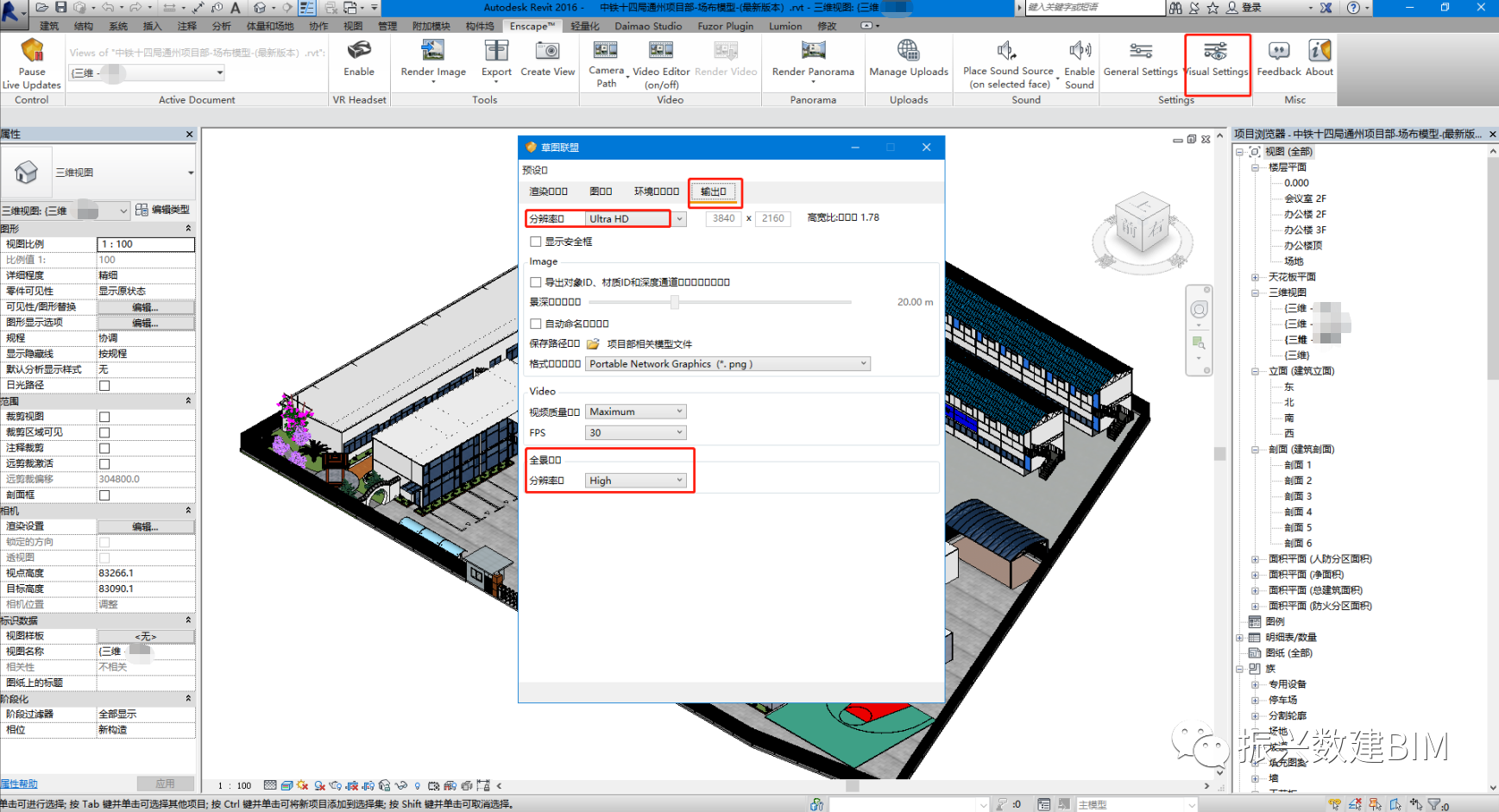Toggle the 远剪裁激活 checkbox

click(x=104, y=464)
